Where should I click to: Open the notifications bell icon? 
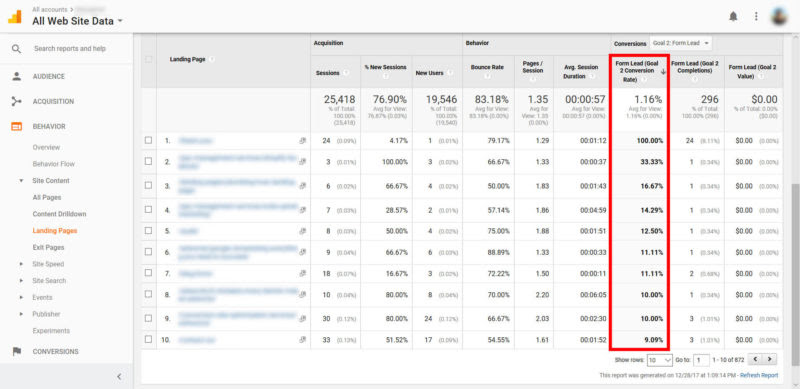click(x=733, y=16)
